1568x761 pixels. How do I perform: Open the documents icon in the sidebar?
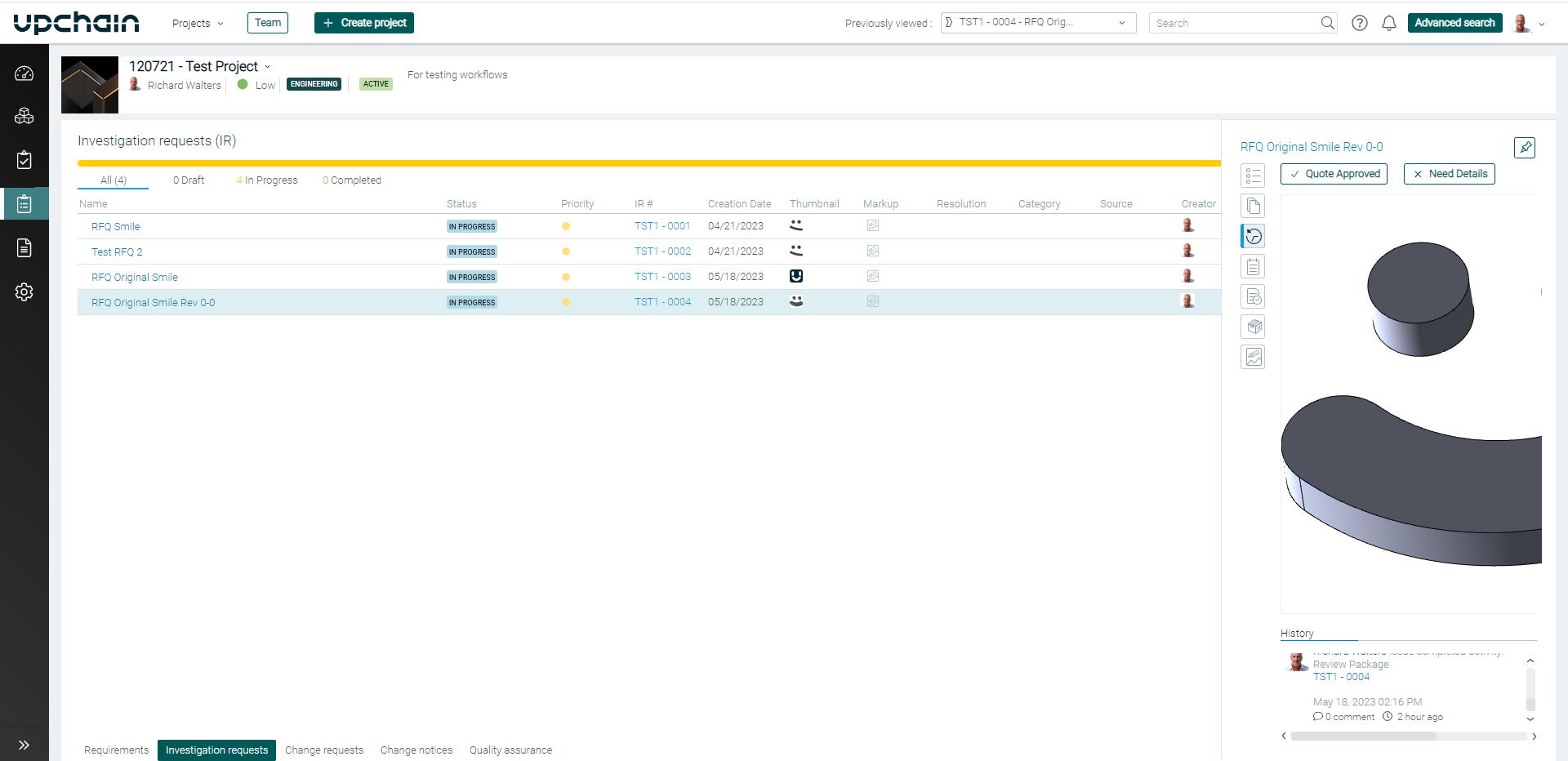(x=24, y=247)
